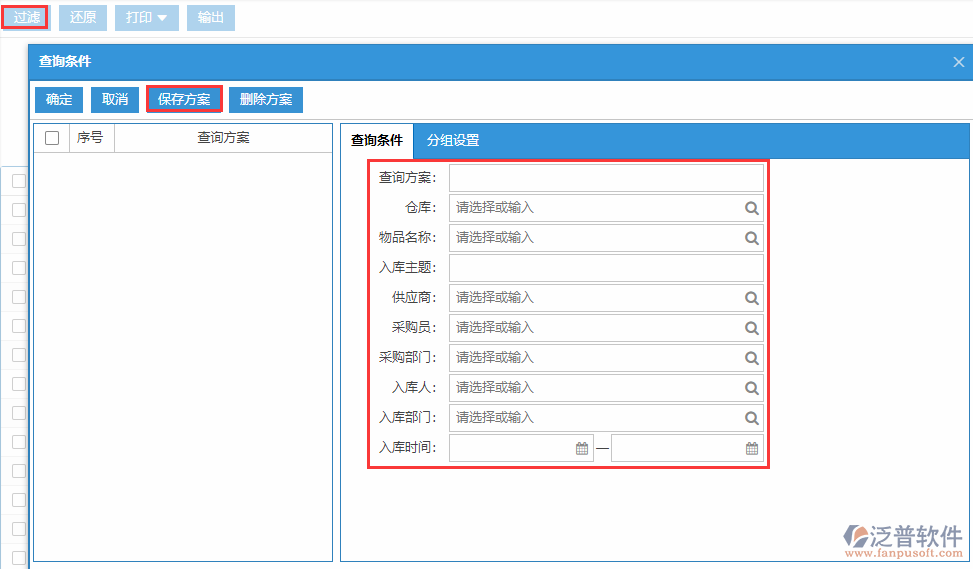The image size is (973, 569).
Task: Switch to the 分组设置 tab
Action: tap(453, 140)
